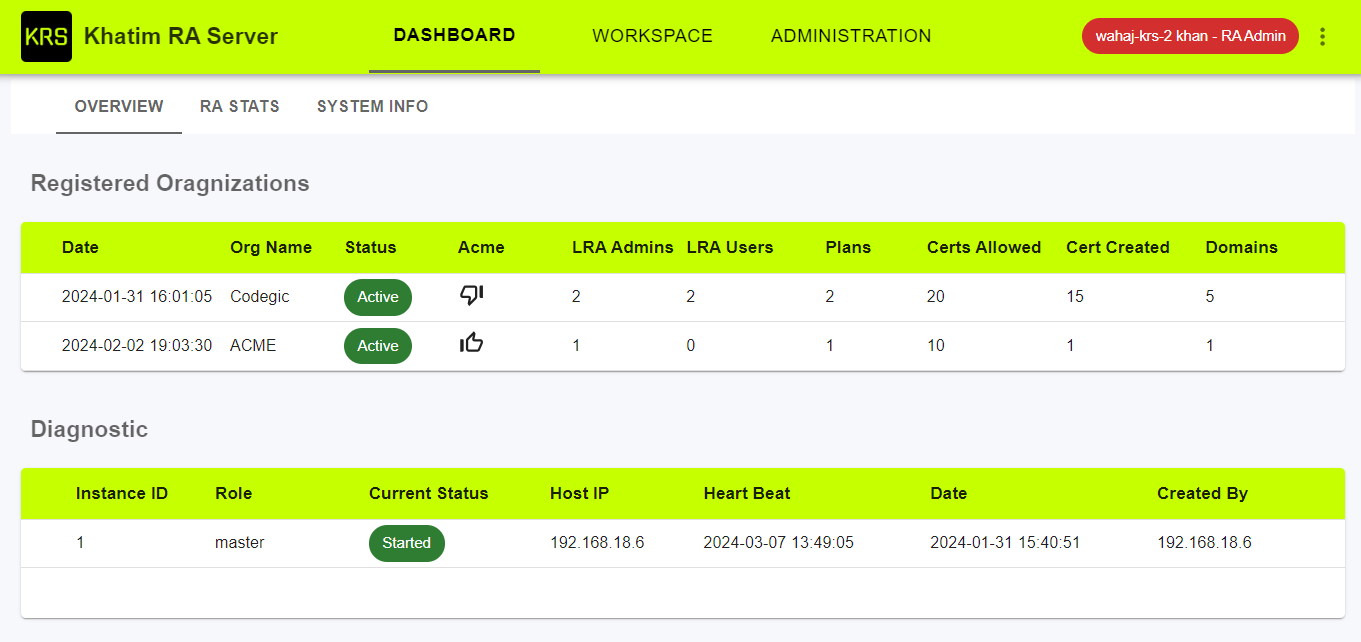Click date 2024-02-02 19:03:30
This screenshot has height=642, width=1361.
tap(137, 346)
